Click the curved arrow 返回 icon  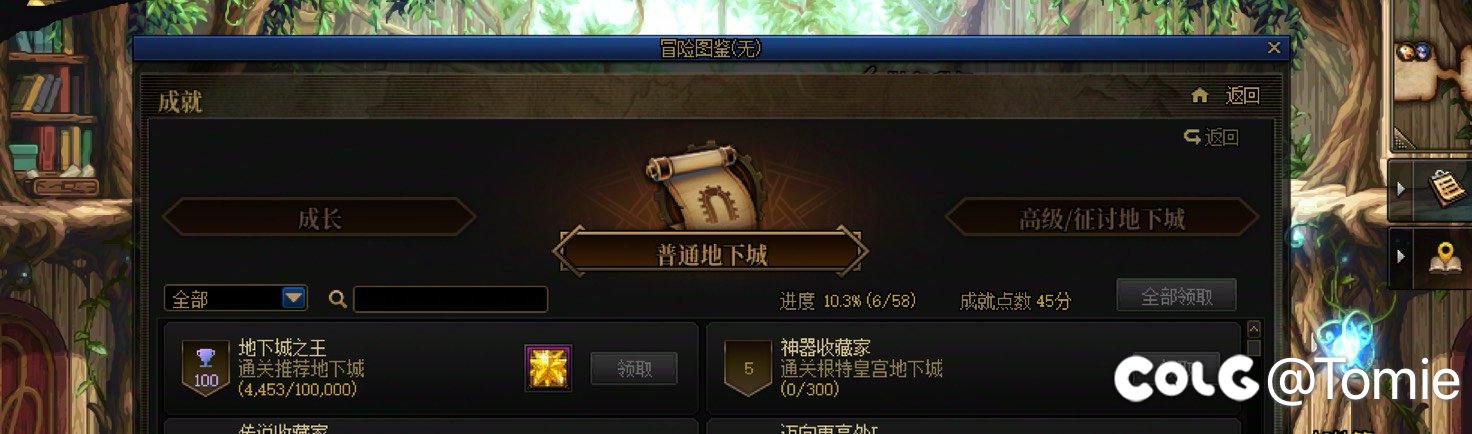click(1192, 137)
